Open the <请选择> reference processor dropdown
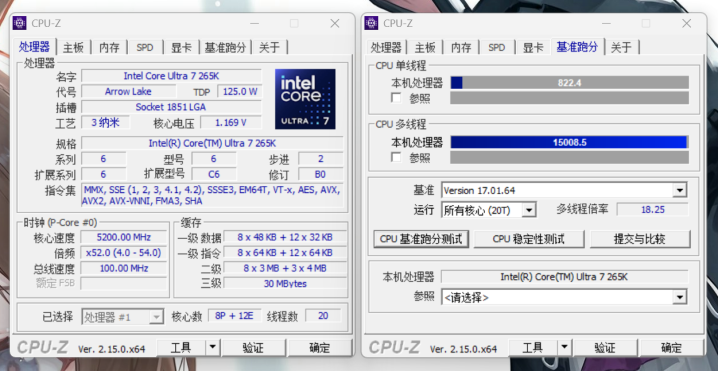Screen dimensions: 718x371 click(680, 298)
